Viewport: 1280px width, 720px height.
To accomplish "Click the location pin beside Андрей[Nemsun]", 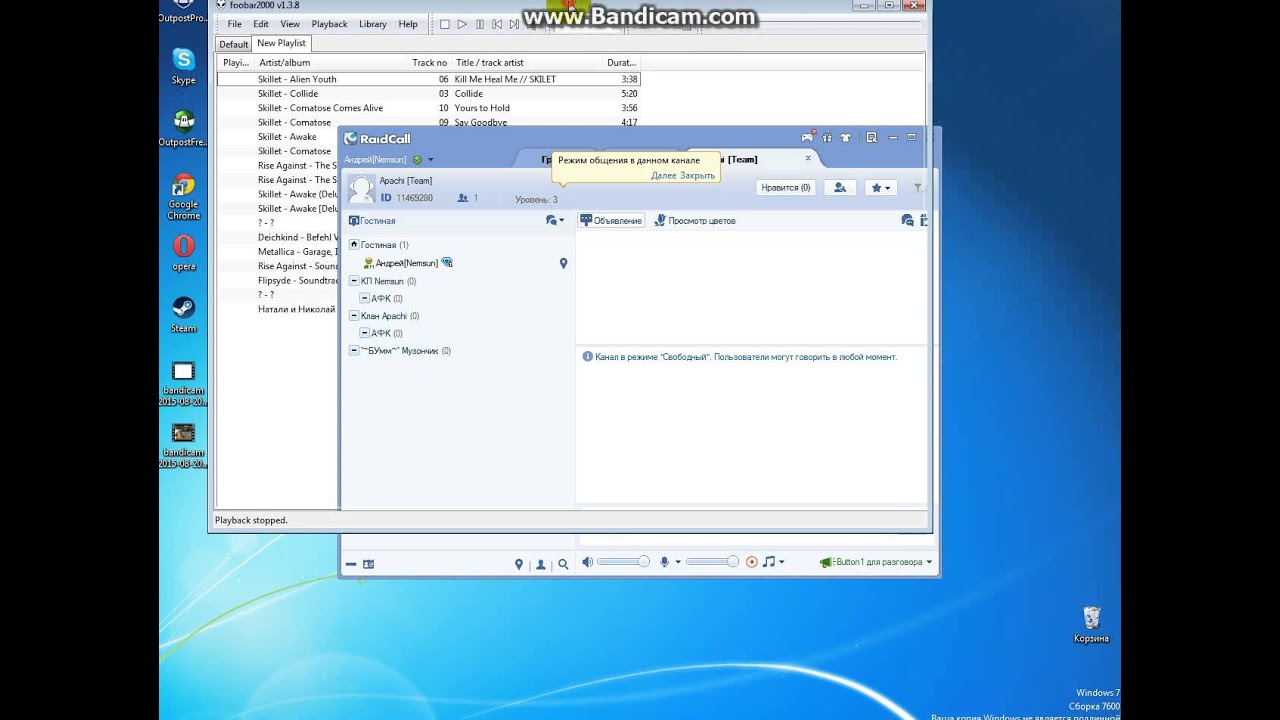I will point(563,263).
